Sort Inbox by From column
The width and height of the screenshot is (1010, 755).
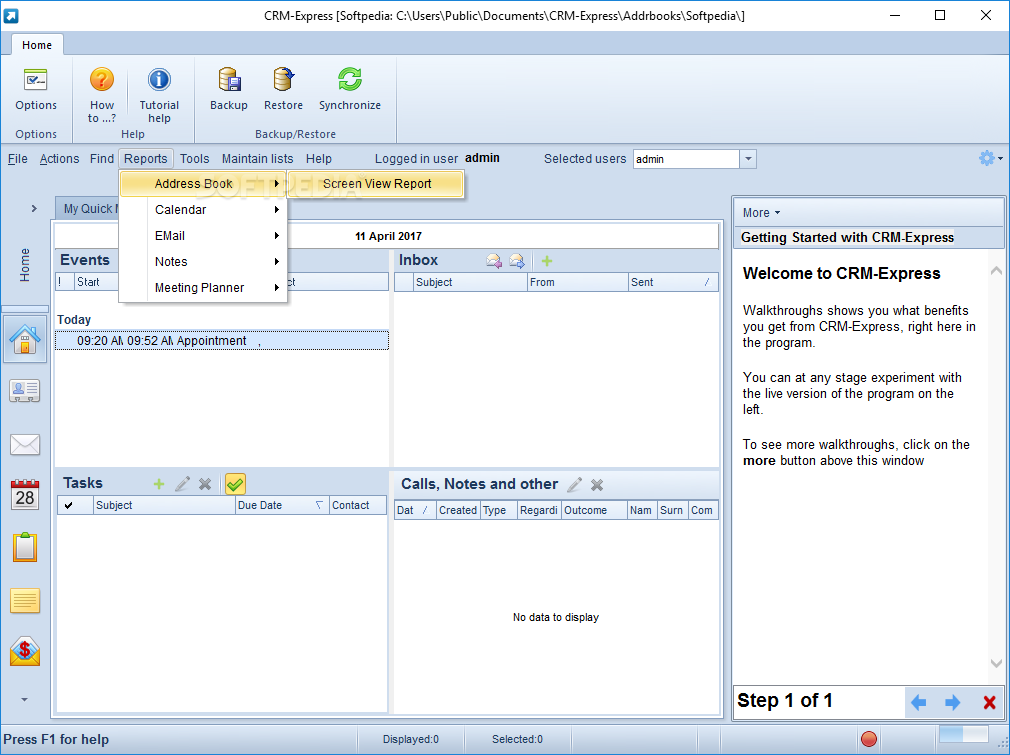577,282
